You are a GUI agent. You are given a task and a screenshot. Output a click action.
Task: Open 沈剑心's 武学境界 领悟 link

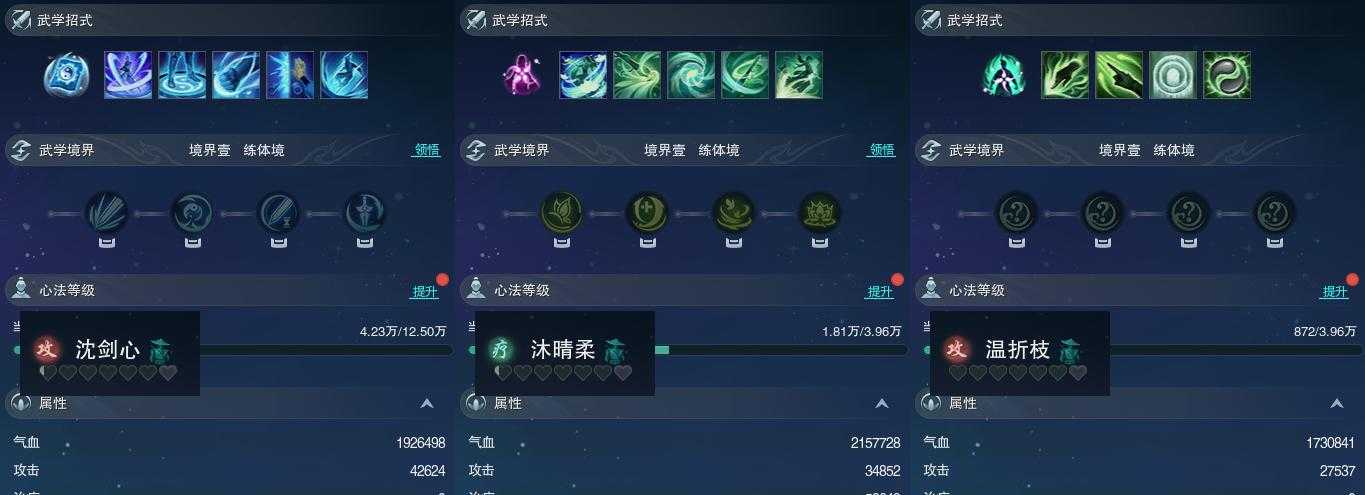tap(427, 150)
